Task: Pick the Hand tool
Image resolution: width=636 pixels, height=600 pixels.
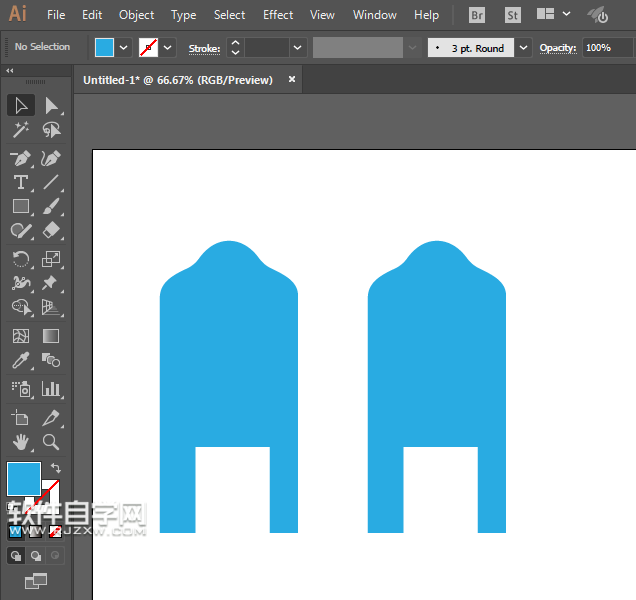Action: tap(20, 441)
